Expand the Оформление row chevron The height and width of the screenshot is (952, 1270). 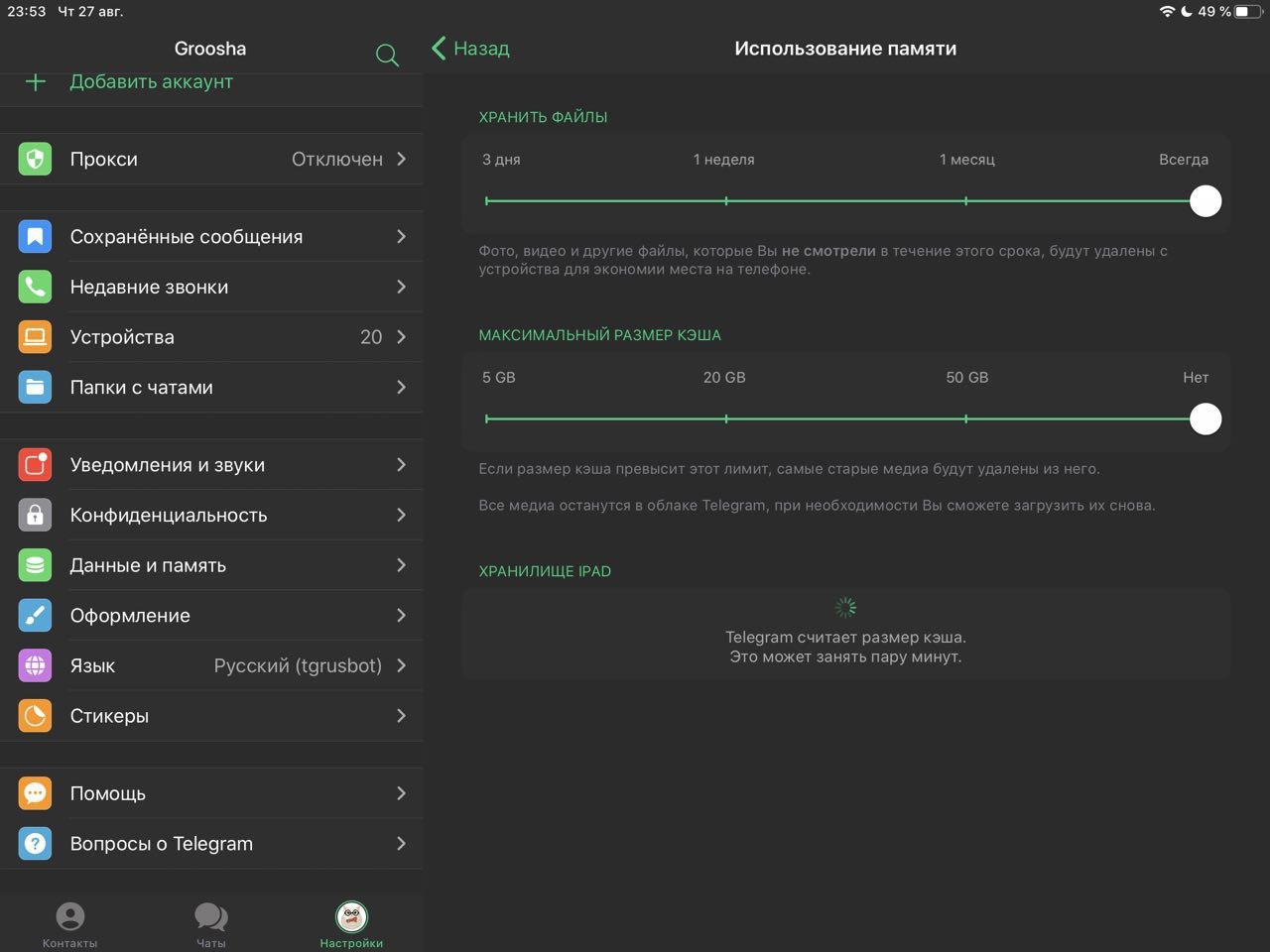click(x=401, y=615)
